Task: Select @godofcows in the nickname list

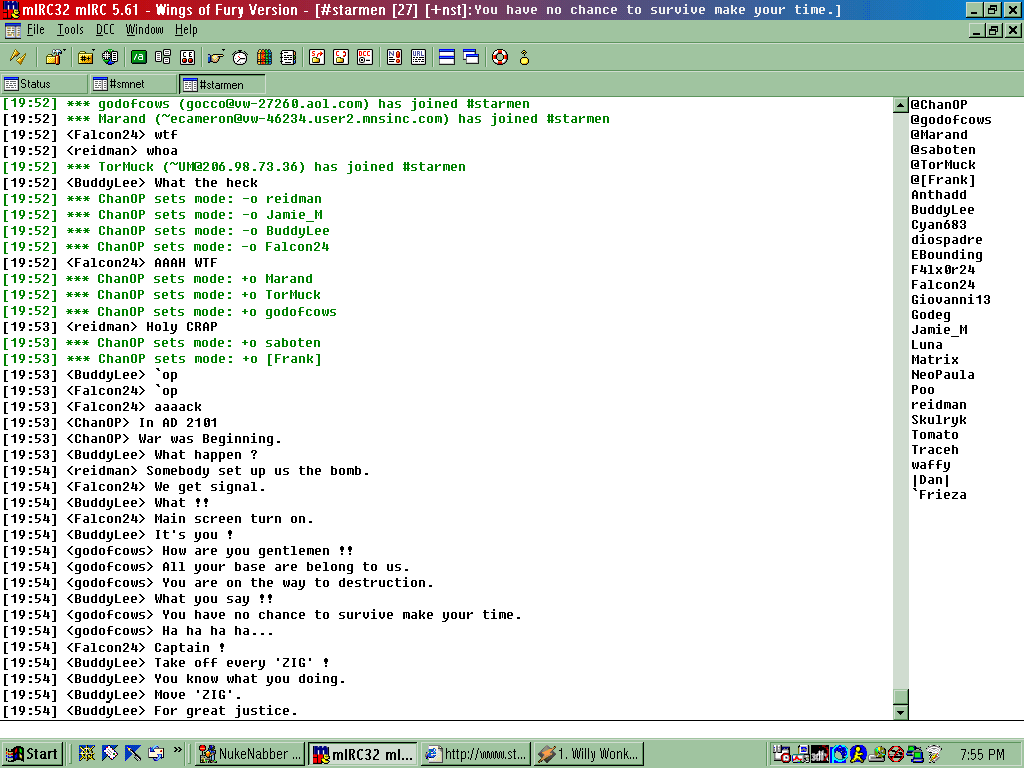Action: (x=951, y=120)
